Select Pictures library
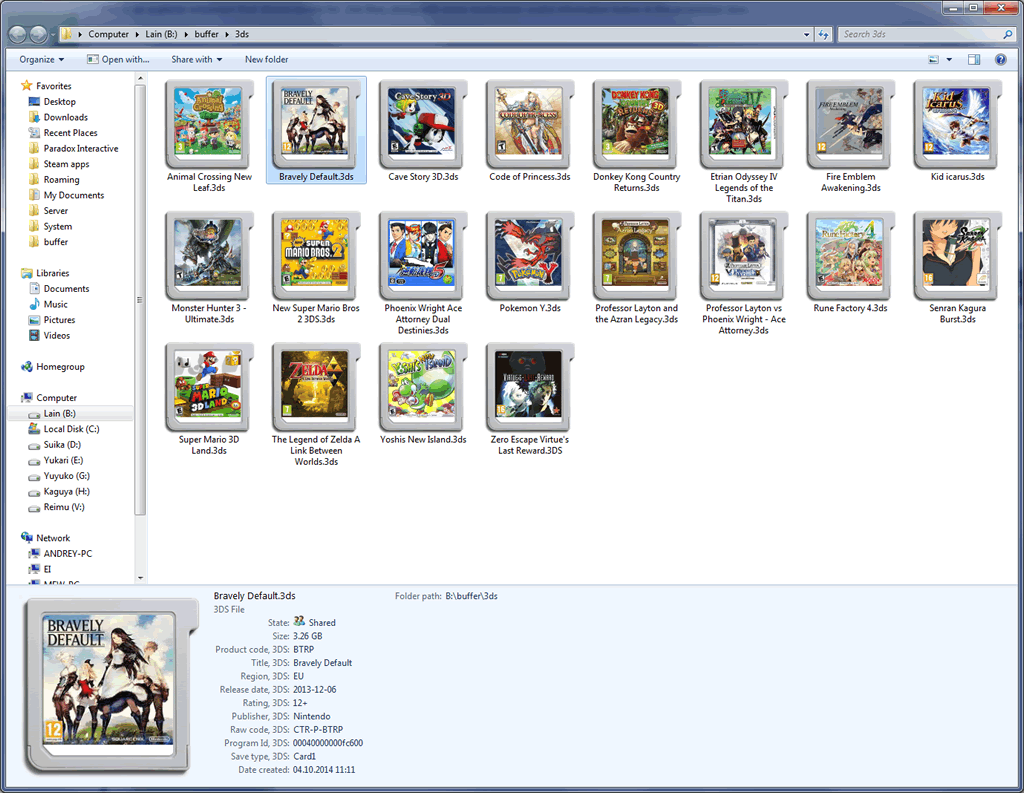 [x=59, y=320]
